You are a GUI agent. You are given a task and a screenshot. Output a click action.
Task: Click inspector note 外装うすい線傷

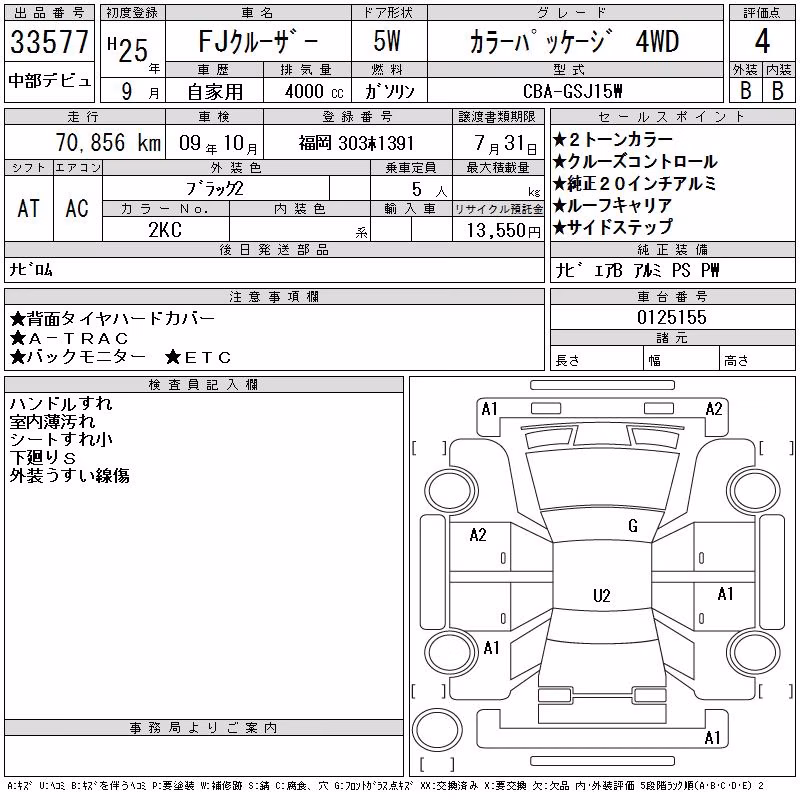coord(69,475)
